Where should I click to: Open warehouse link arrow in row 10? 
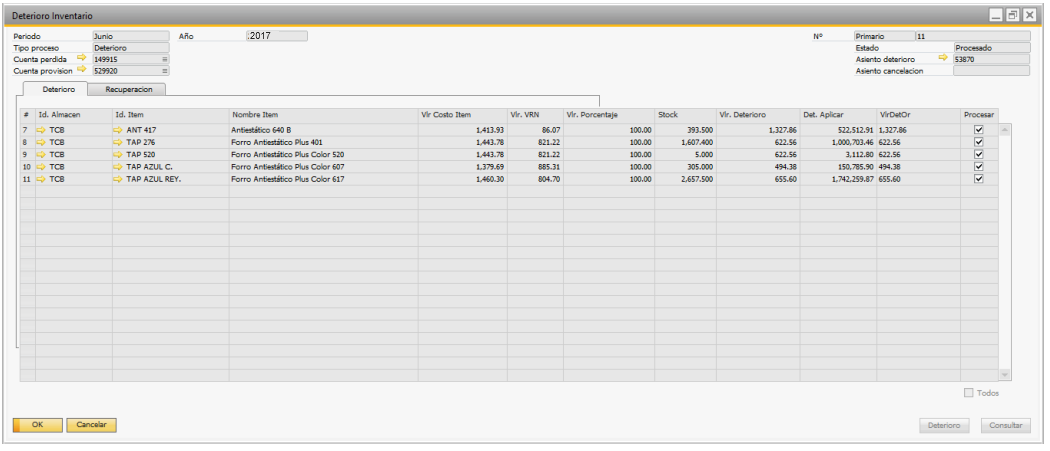(x=41, y=167)
